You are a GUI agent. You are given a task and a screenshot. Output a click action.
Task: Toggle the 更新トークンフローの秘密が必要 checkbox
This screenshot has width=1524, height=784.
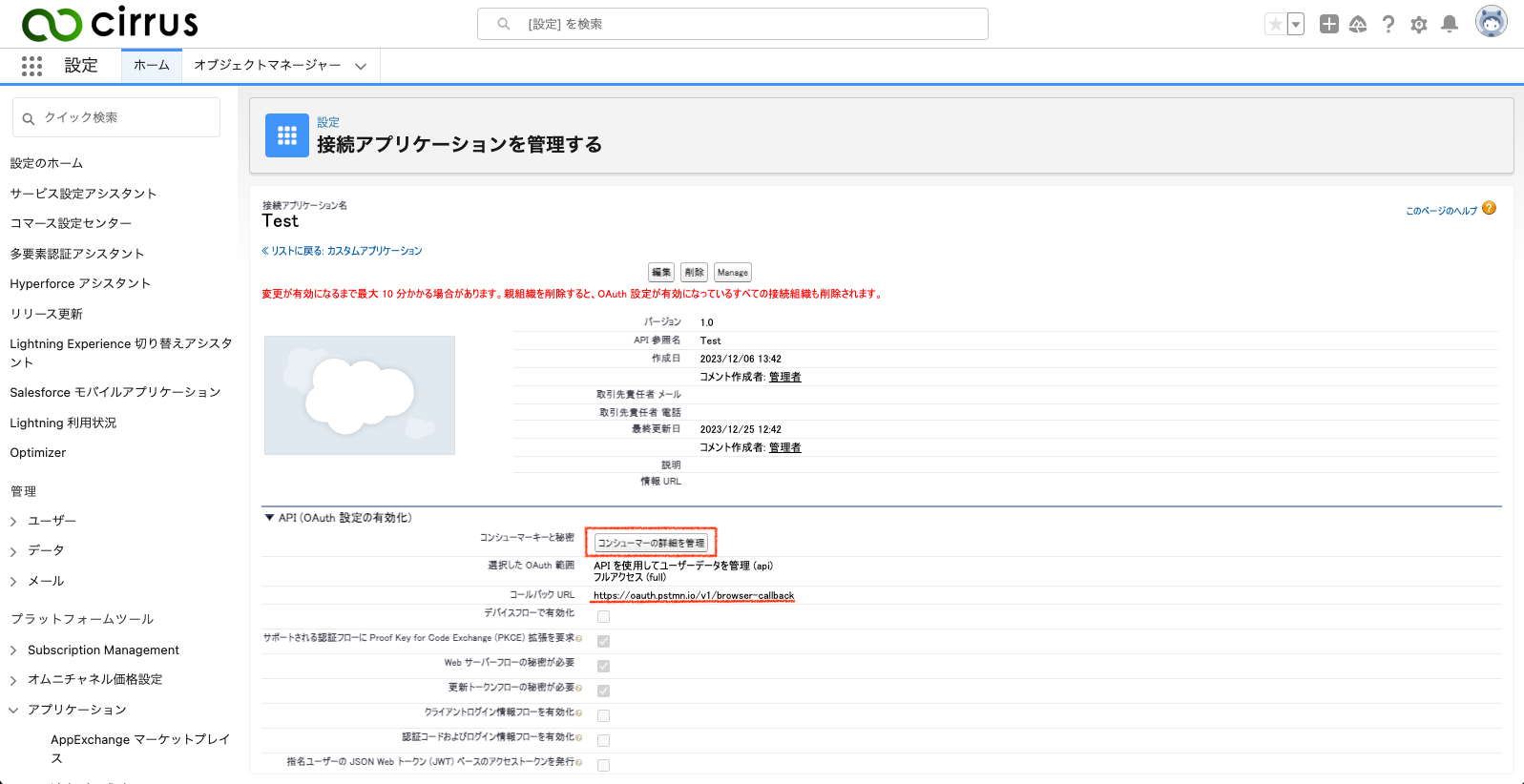(x=603, y=691)
